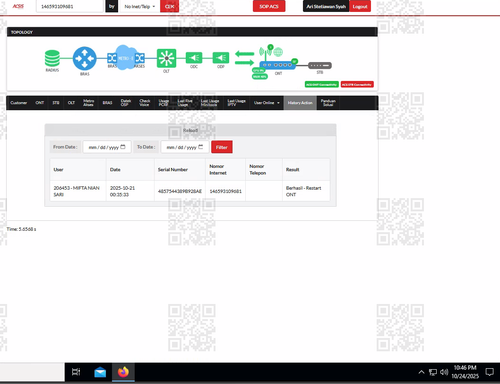Open the Check Voice tab

click(145, 103)
